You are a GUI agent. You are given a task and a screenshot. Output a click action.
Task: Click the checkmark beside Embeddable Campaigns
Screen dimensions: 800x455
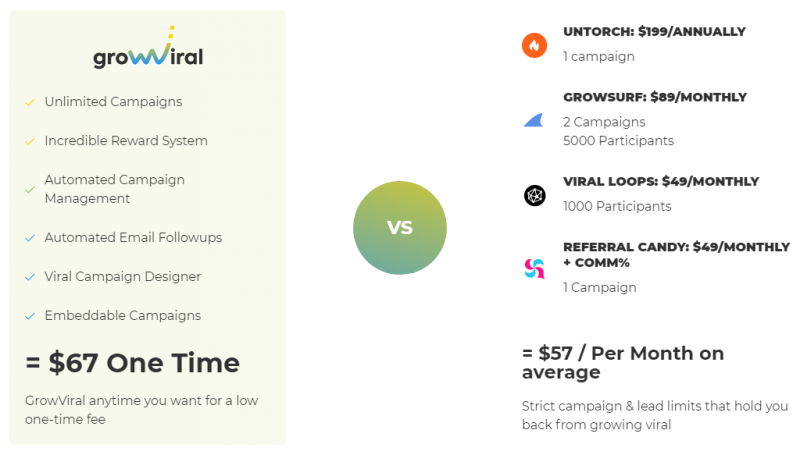coord(30,316)
